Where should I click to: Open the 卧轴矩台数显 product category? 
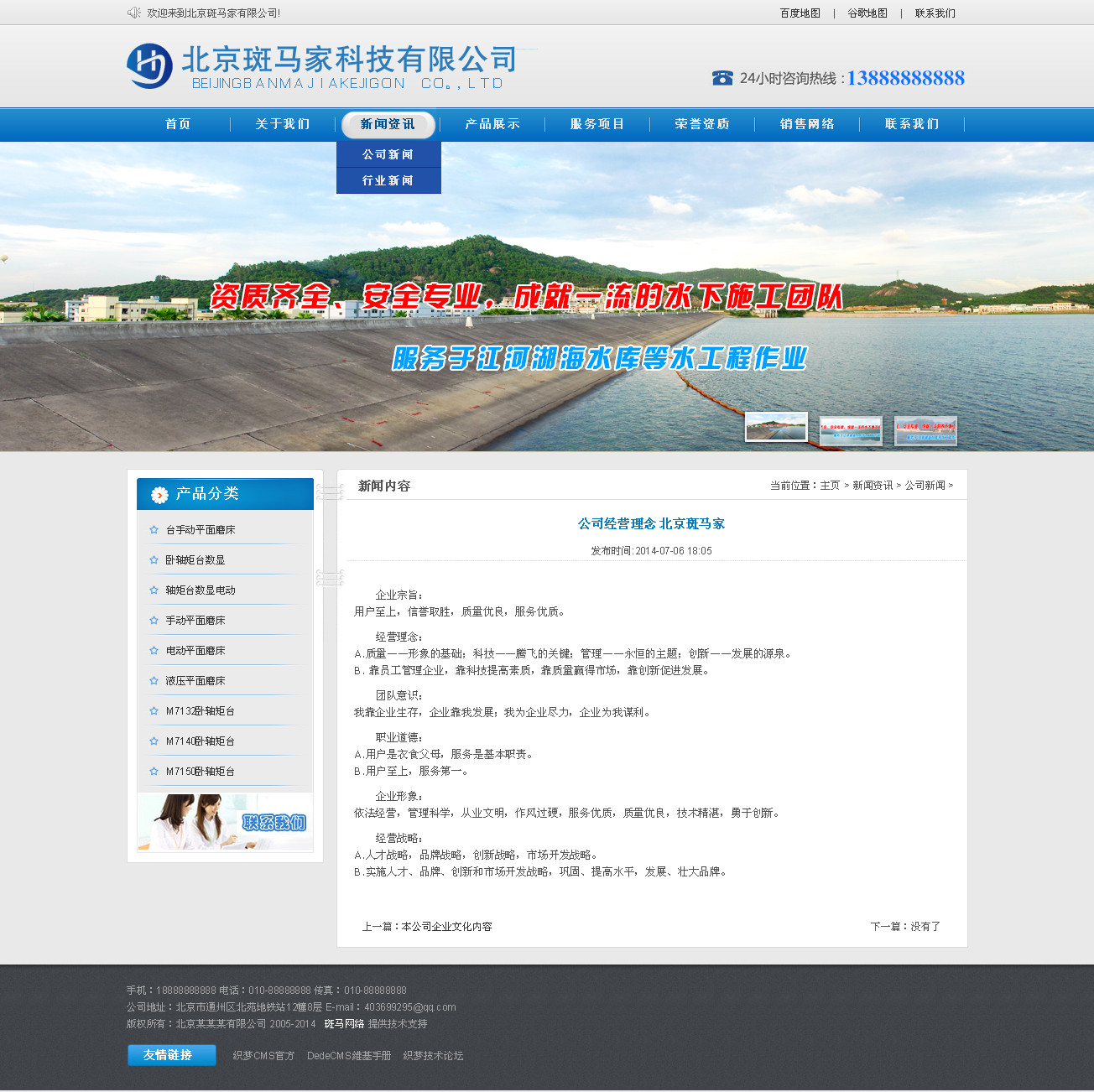point(195,560)
